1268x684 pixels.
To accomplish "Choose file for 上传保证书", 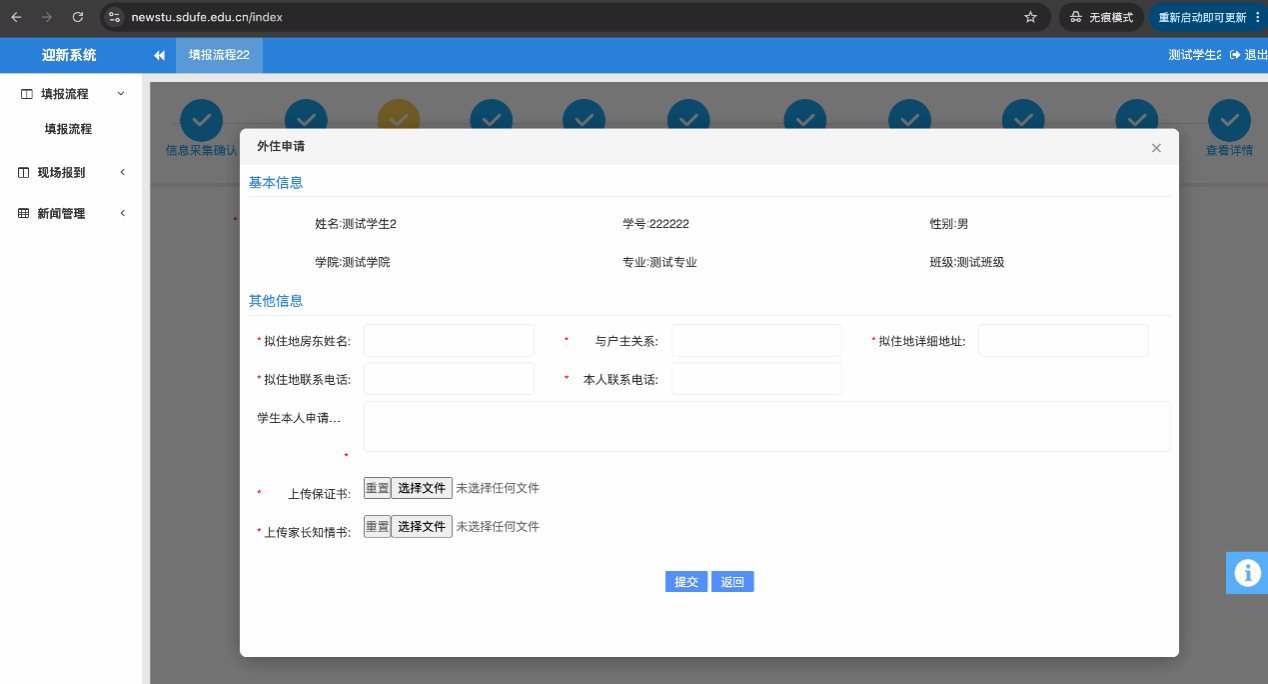I will coord(421,488).
